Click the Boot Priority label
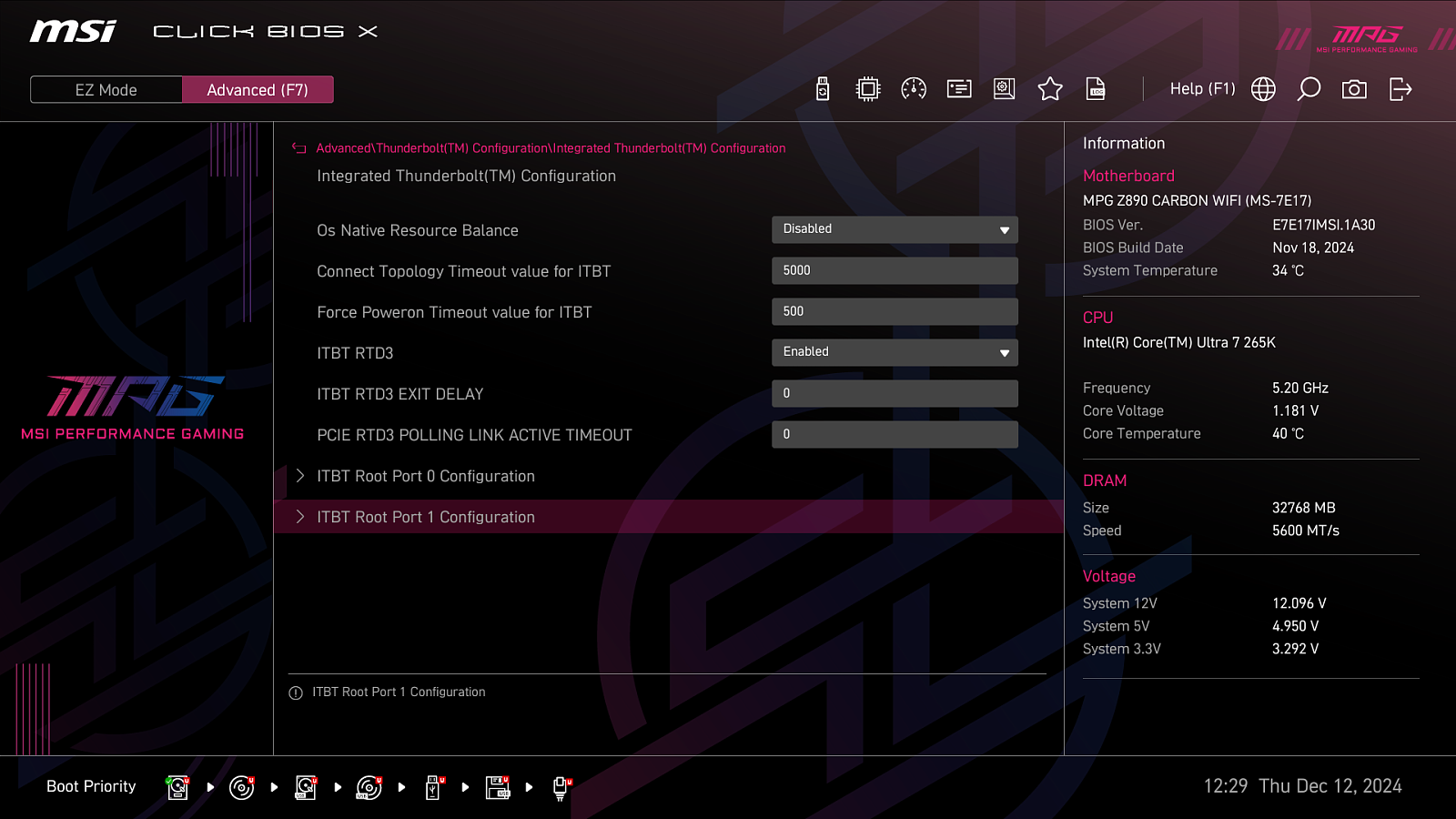The width and height of the screenshot is (1456, 819). [x=91, y=786]
